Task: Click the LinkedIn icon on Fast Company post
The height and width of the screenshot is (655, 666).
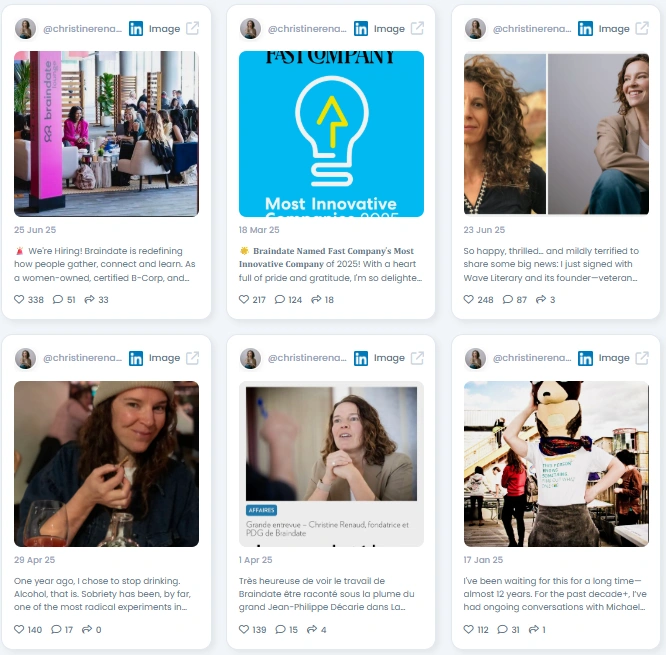Action: (361, 28)
